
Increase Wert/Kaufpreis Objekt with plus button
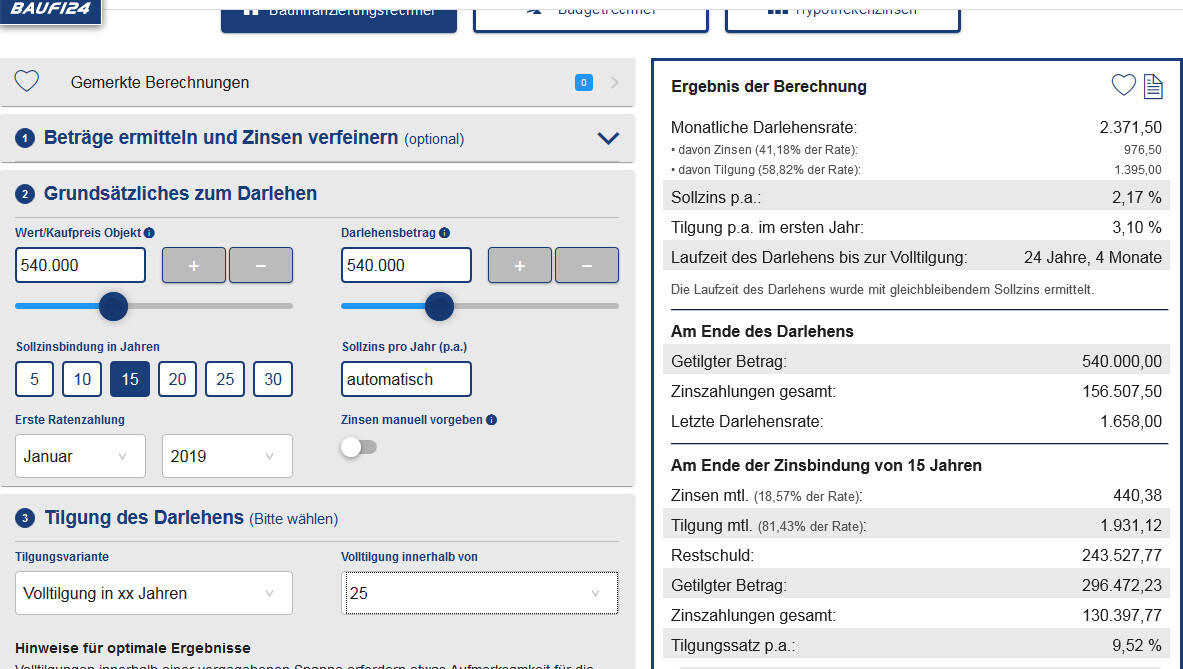[193, 265]
